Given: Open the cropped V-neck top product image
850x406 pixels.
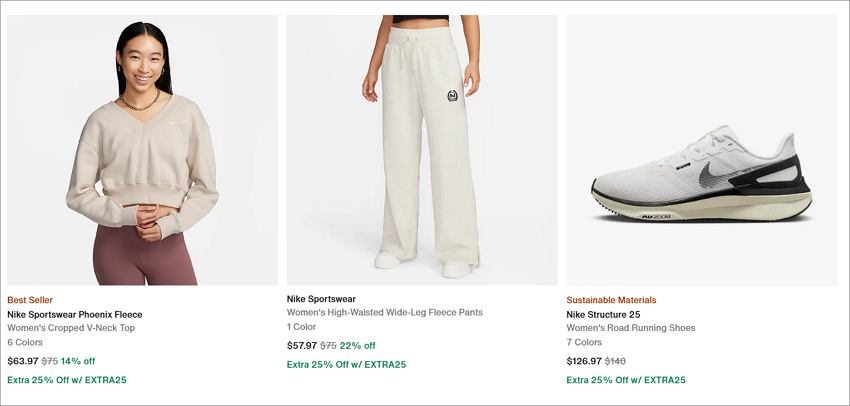Looking at the screenshot, I should [143, 150].
